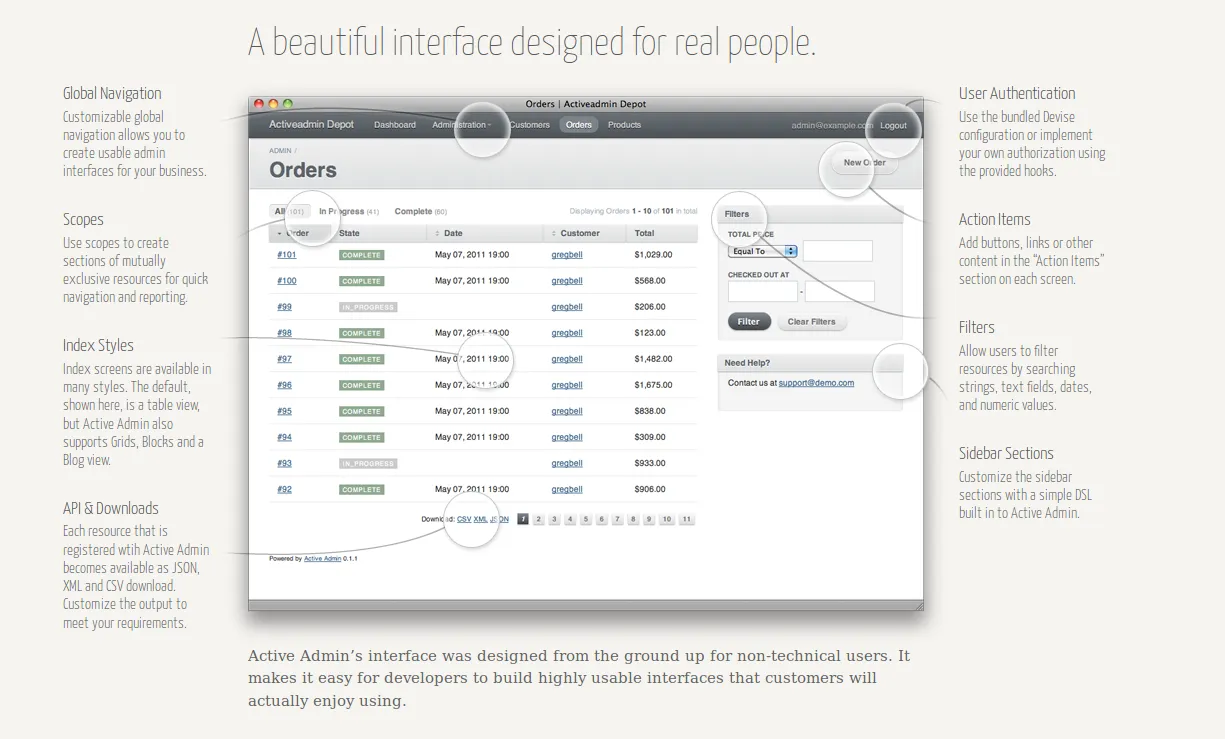Click the COMPLETE badge for order #101
This screenshot has height=739, width=1225.
(x=361, y=255)
